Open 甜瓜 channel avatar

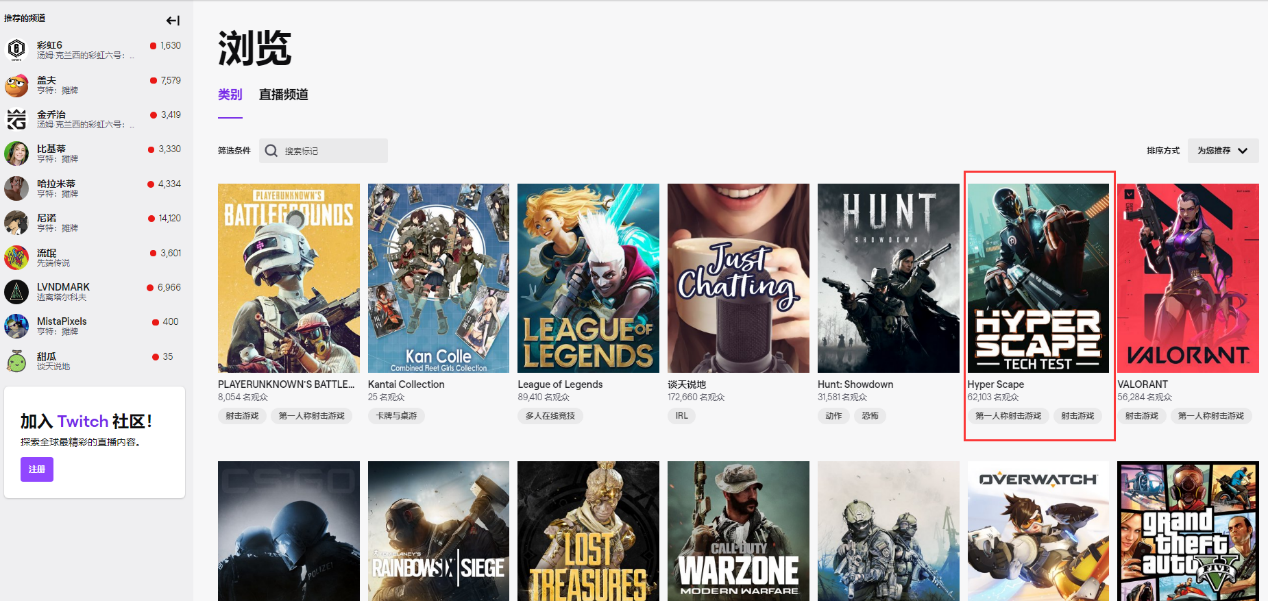pos(16,361)
